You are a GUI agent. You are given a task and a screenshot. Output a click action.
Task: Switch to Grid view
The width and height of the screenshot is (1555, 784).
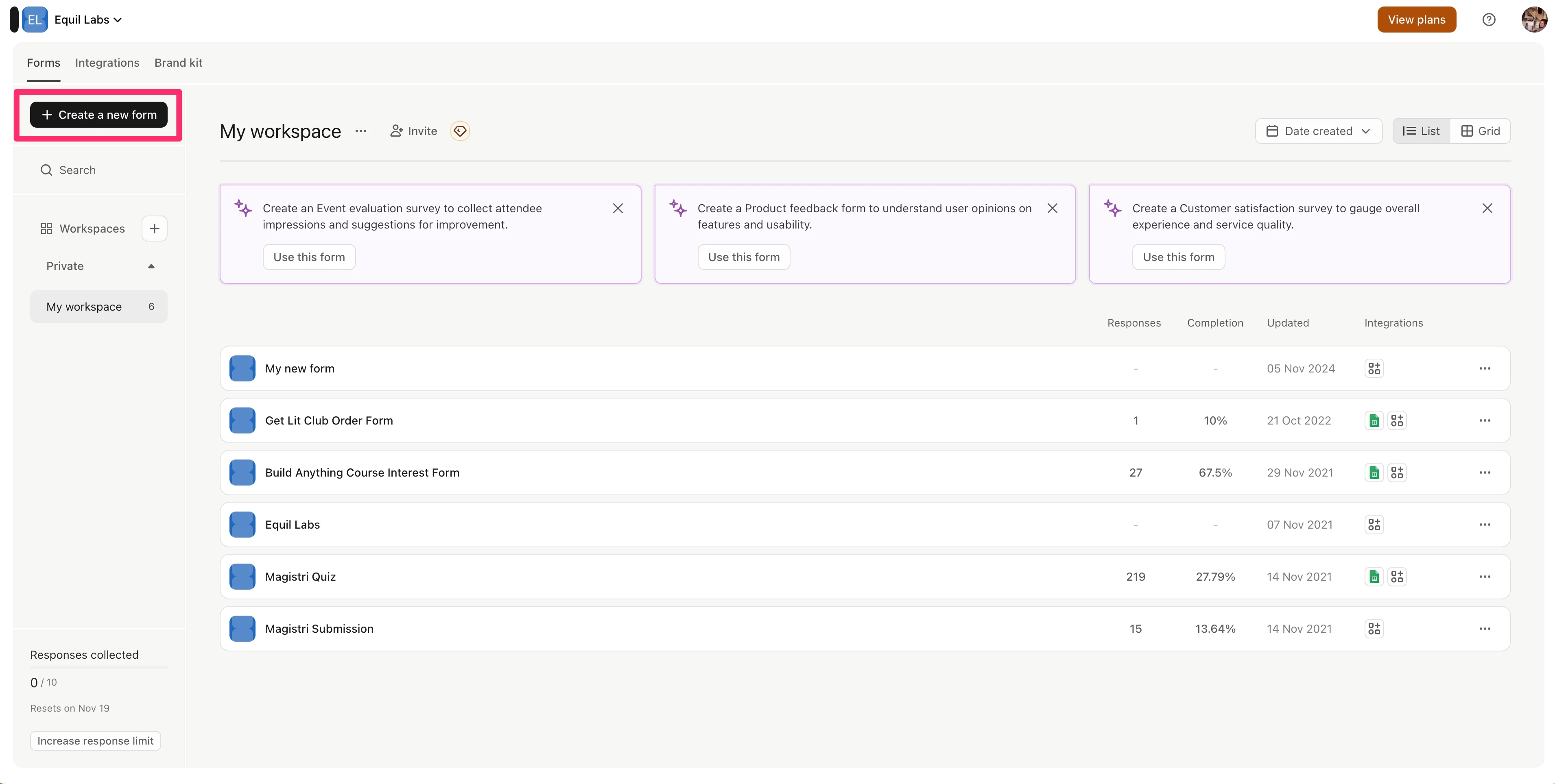coord(1480,131)
